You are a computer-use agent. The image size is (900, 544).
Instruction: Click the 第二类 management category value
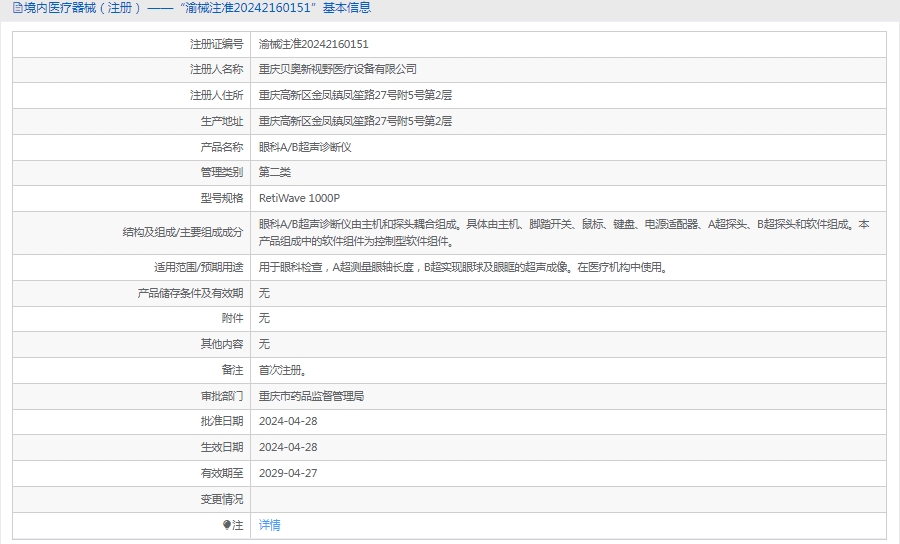[274, 172]
